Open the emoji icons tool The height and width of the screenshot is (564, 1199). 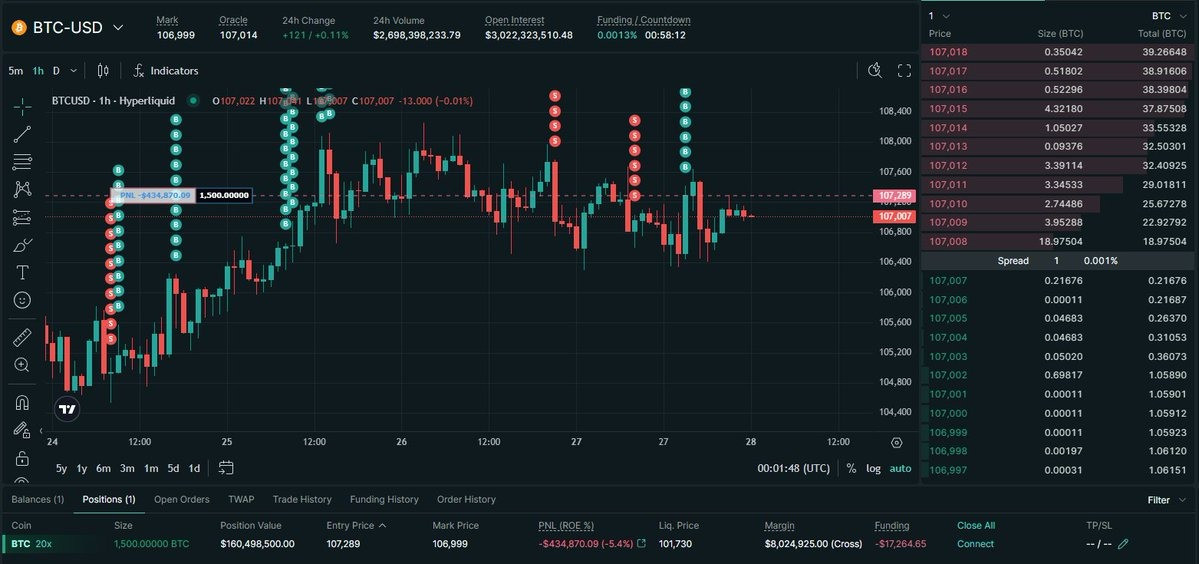pyautogui.click(x=22, y=300)
